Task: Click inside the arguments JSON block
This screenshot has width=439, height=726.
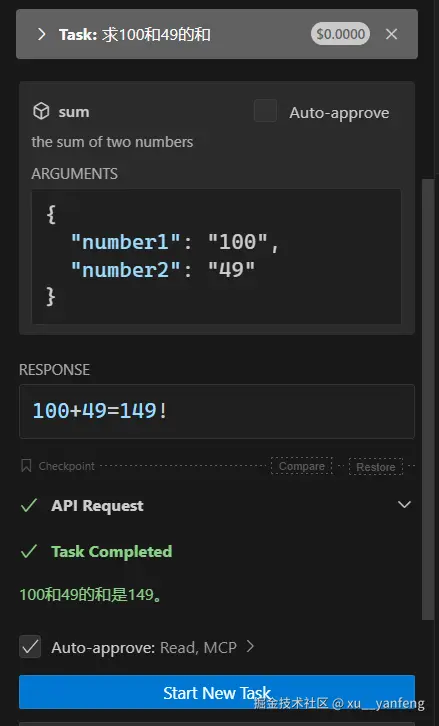Action: [x=216, y=256]
